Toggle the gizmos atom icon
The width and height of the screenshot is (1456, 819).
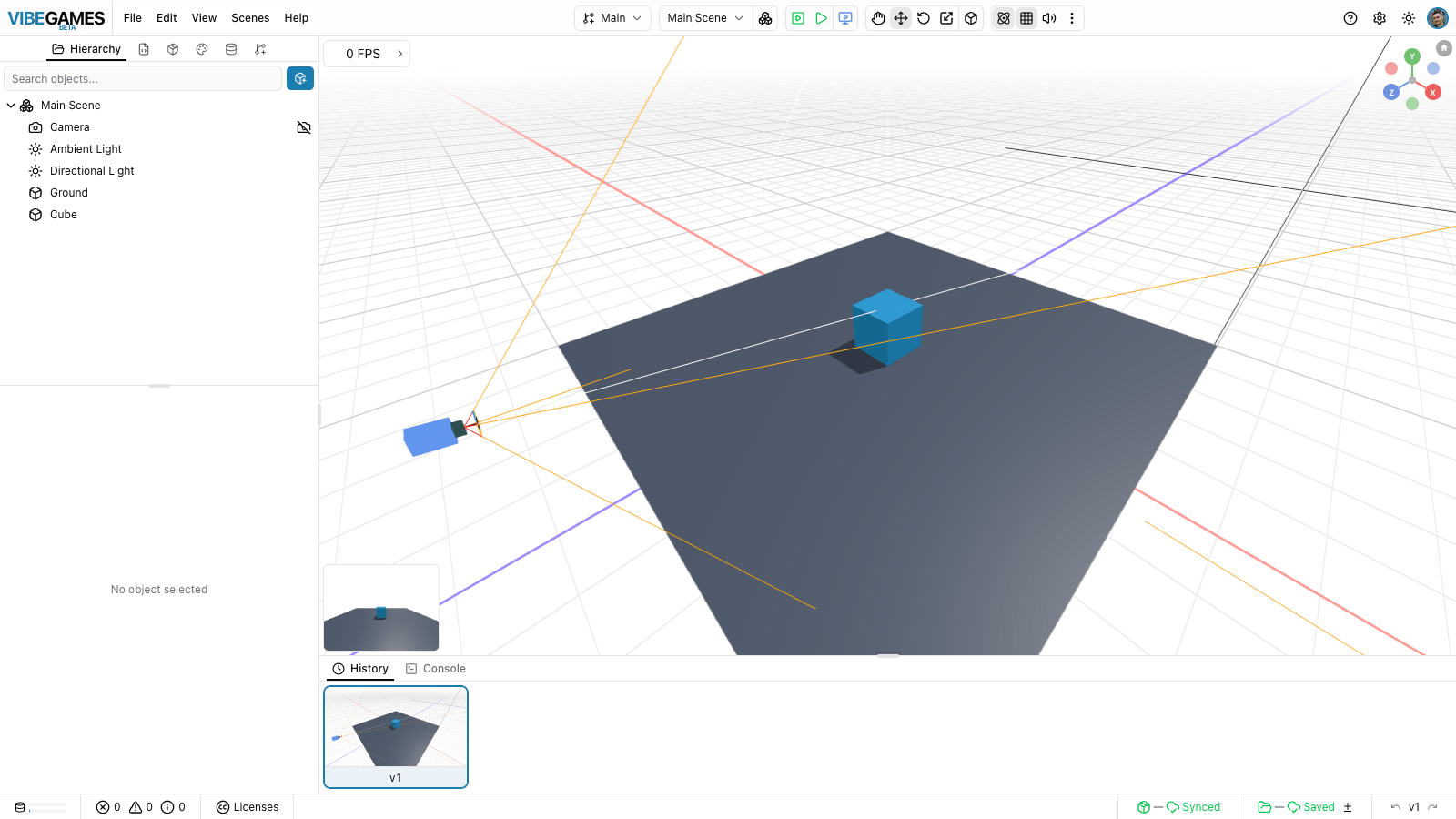click(1004, 18)
